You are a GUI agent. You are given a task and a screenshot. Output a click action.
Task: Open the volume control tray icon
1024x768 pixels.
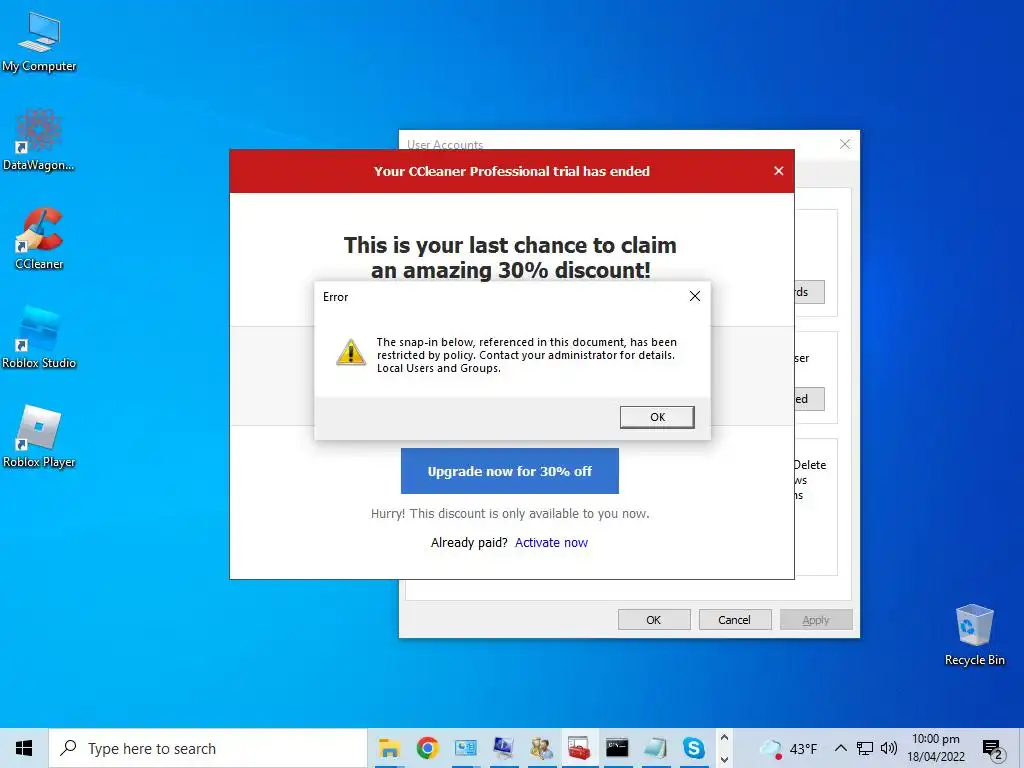point(888,748)
